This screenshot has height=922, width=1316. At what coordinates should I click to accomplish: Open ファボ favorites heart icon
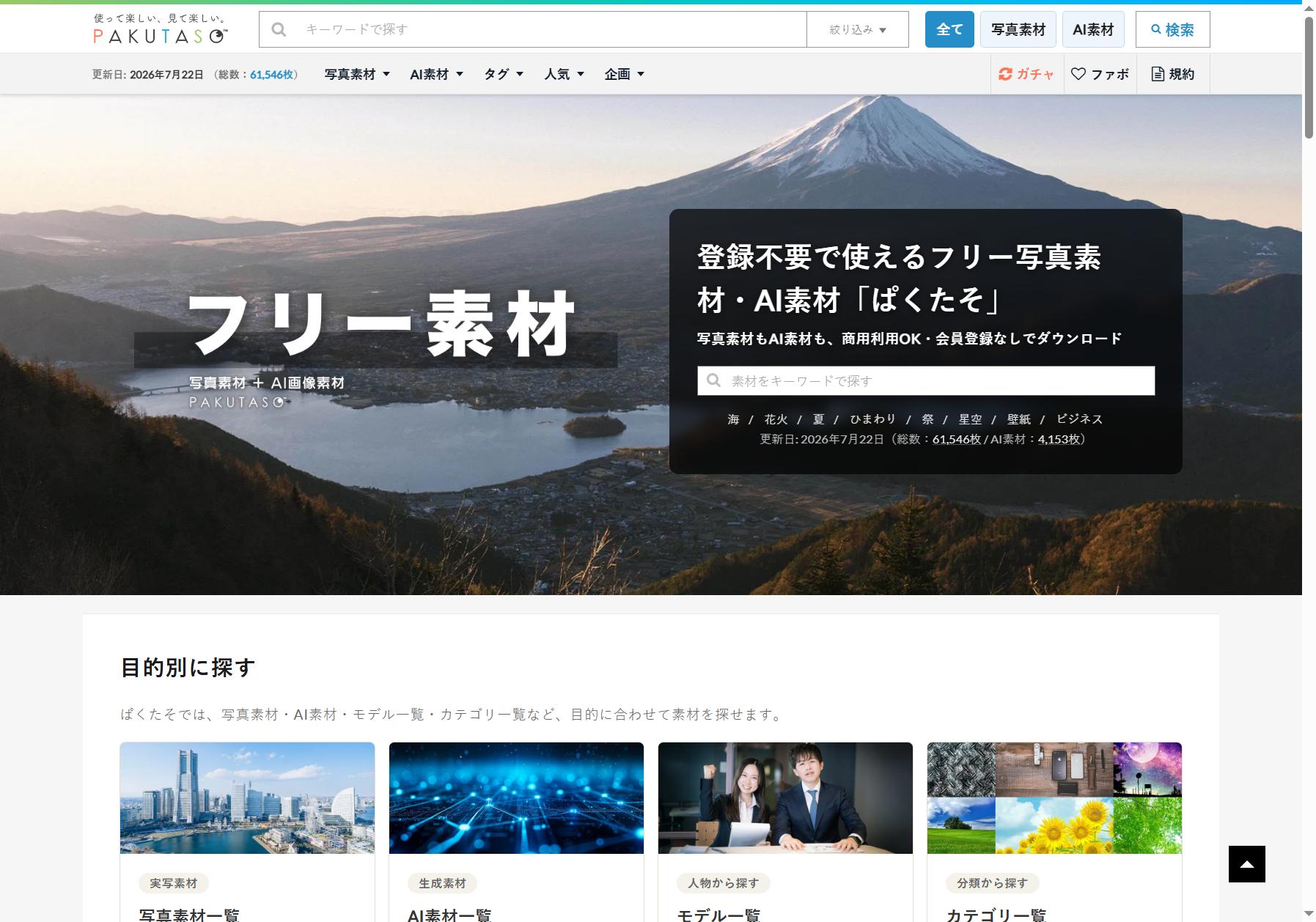1078,74
